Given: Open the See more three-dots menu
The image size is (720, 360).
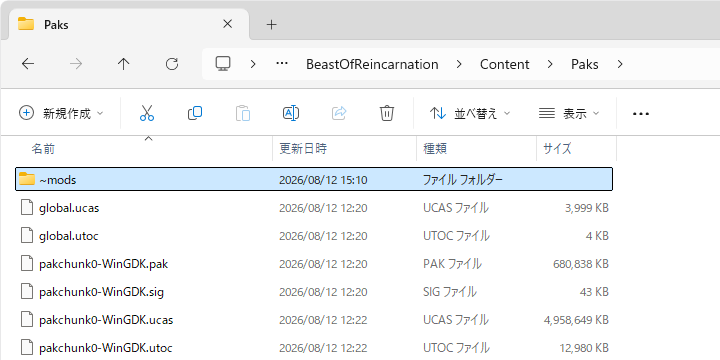Looking at the screenshot, I should [x=641, y=113].
